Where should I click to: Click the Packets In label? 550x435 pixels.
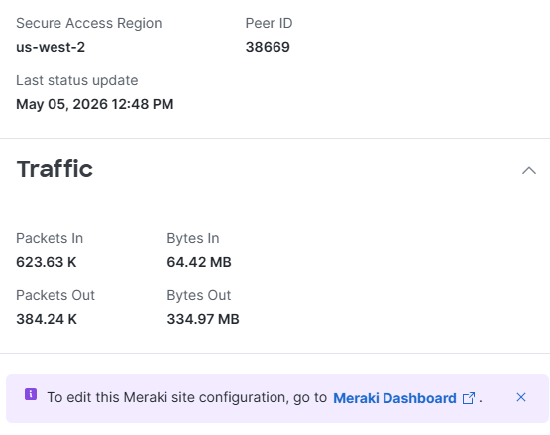pyautogui.click(x=49, y=238)
